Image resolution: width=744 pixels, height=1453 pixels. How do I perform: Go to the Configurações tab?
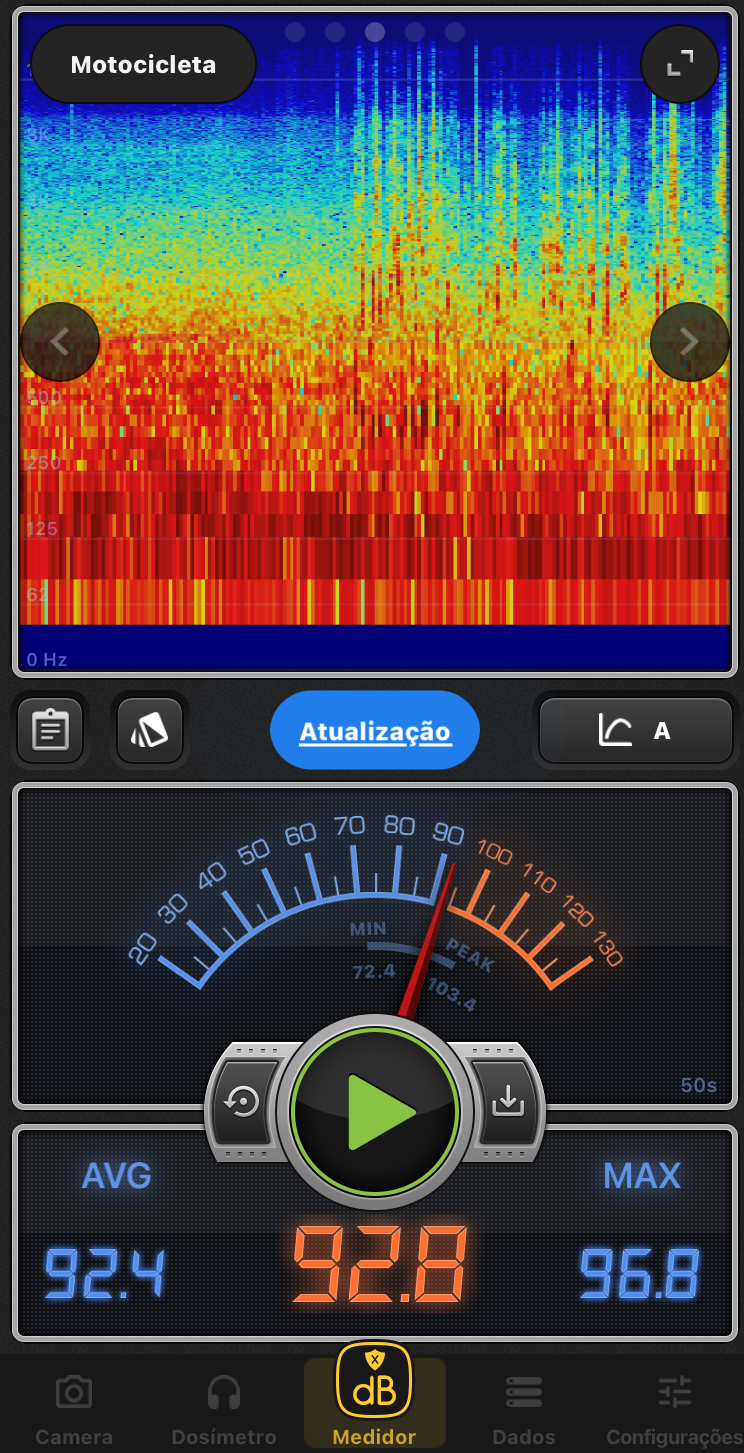coord(675,1410)
